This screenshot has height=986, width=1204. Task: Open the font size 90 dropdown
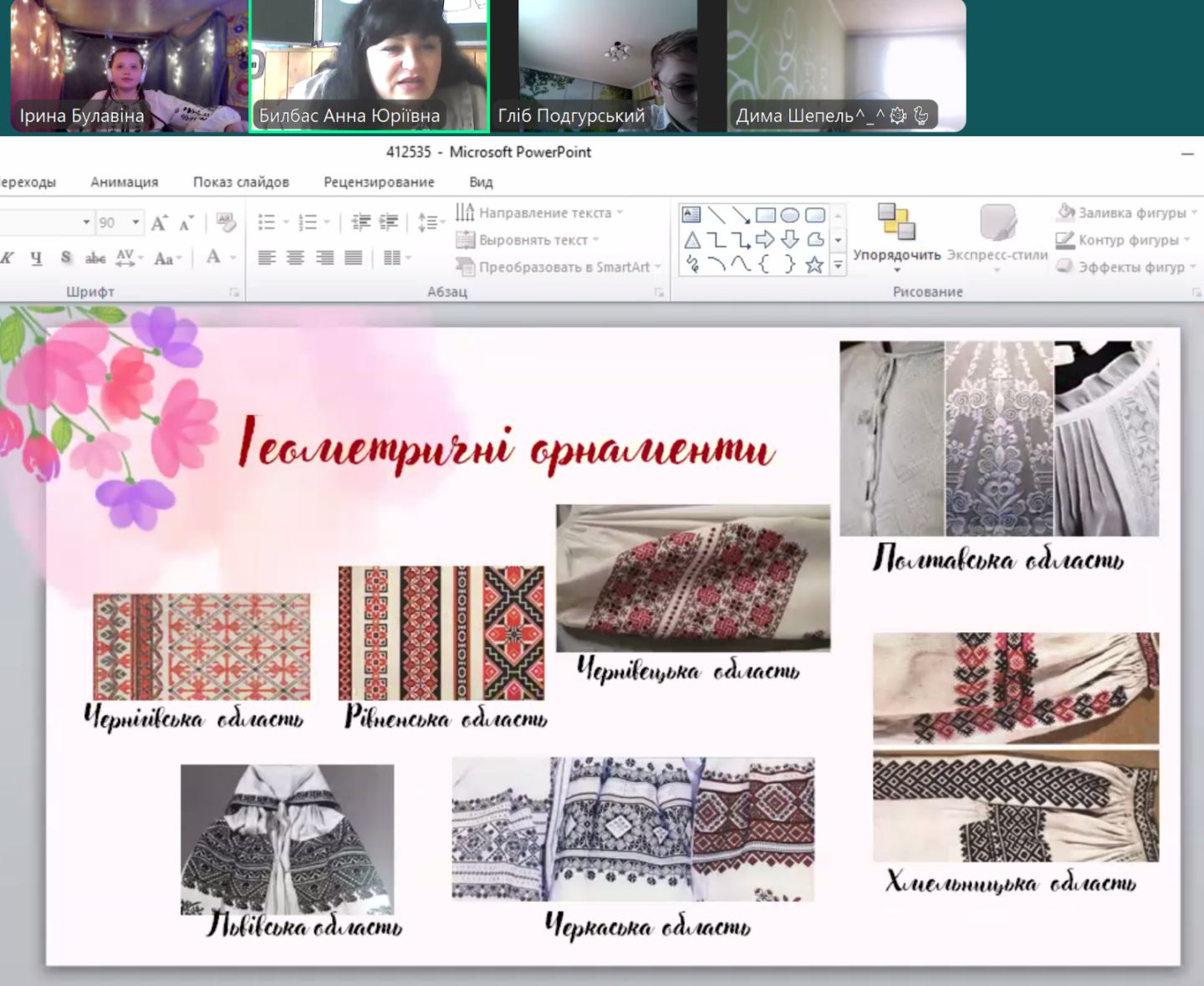point(135,222)
